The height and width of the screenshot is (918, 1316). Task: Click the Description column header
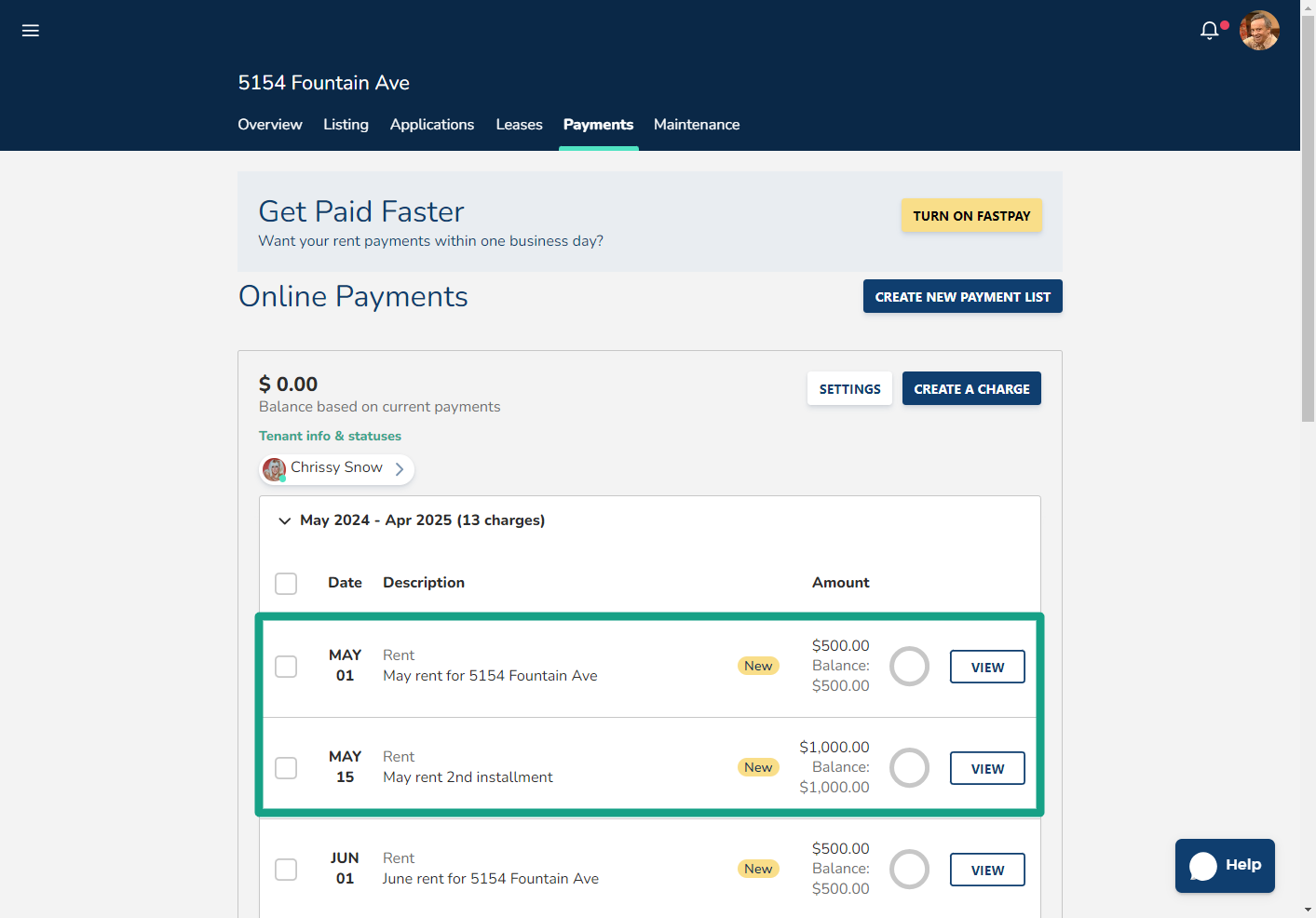(424, 583)
